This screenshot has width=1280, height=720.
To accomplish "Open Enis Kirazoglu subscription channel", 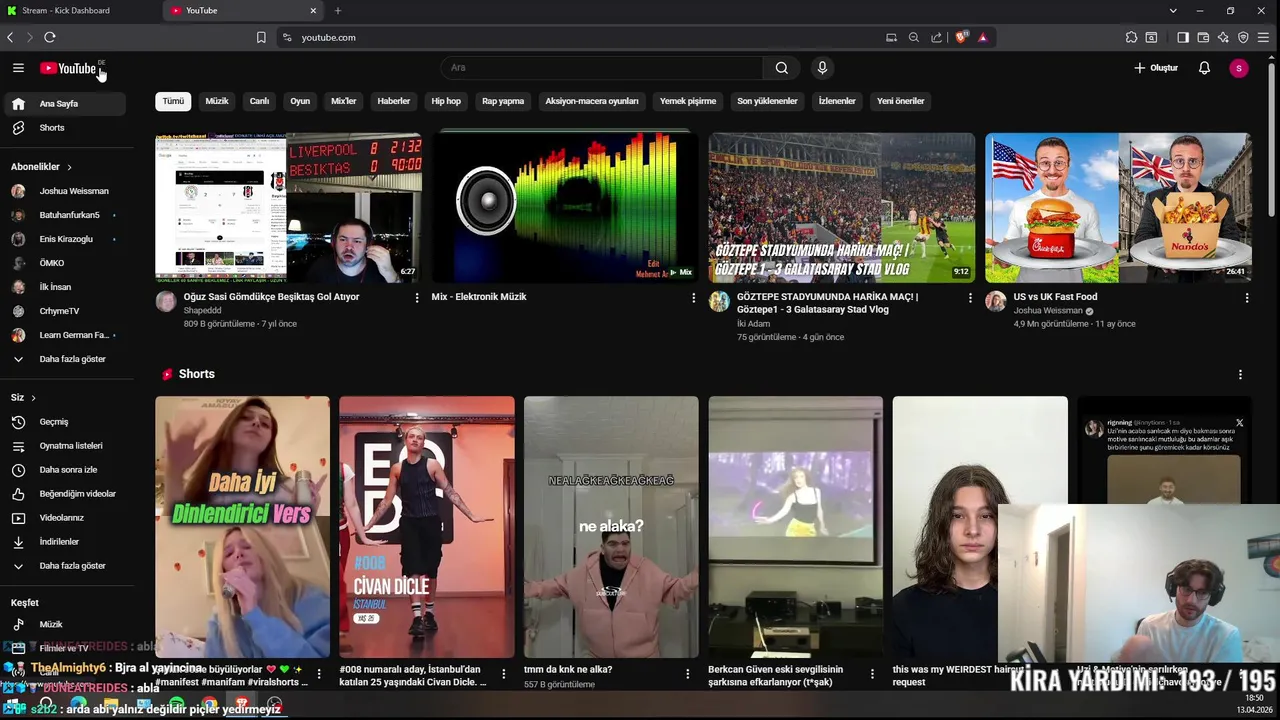I will coord(63,239).
